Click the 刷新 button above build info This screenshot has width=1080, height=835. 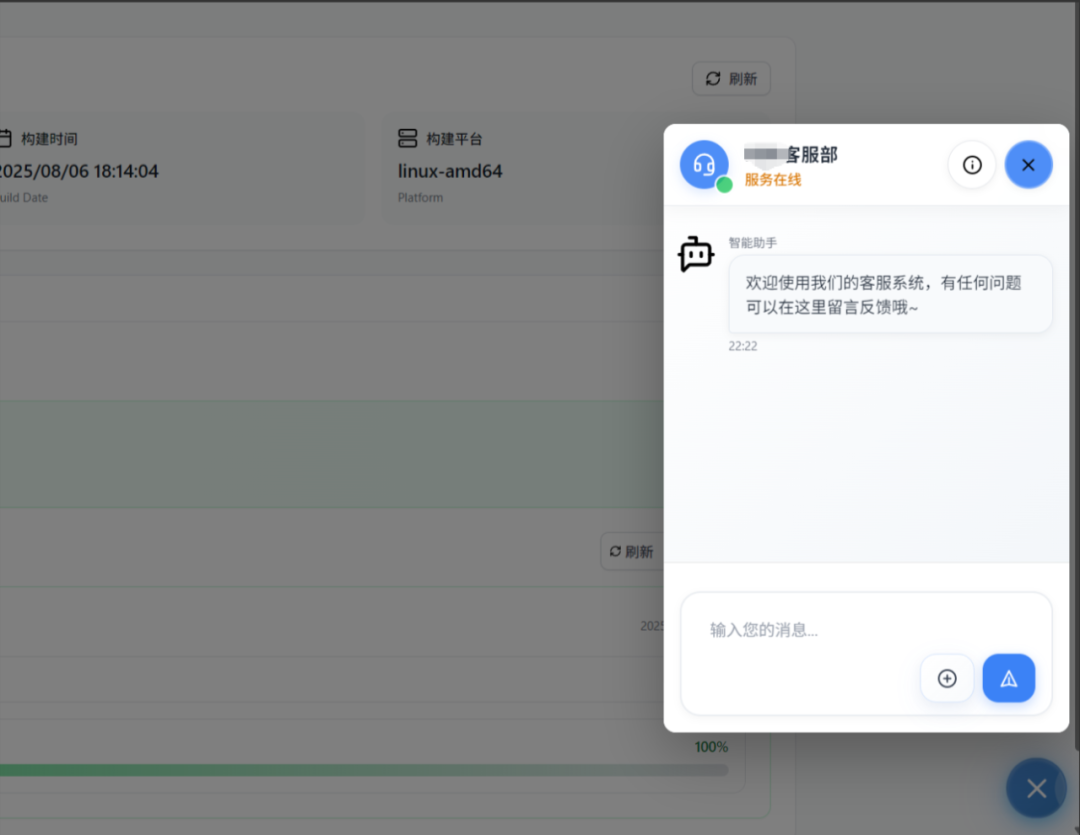(731, 79)
